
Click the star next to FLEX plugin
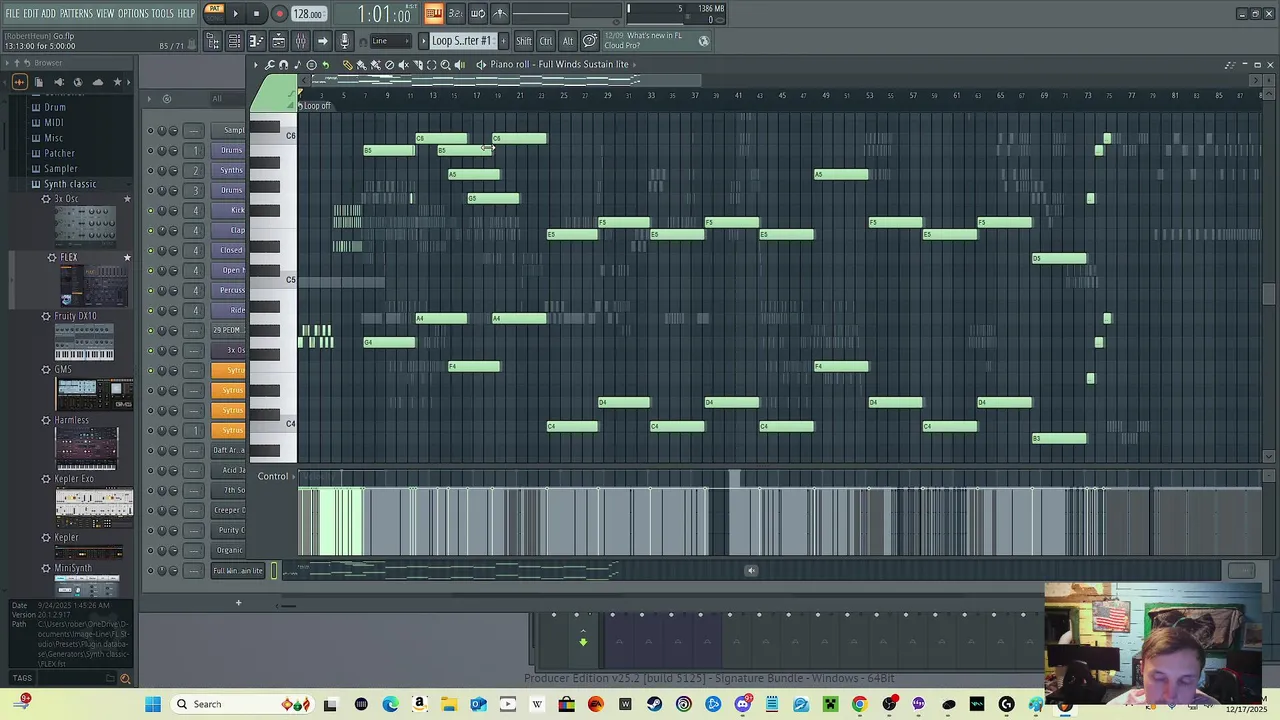point(127,258)
